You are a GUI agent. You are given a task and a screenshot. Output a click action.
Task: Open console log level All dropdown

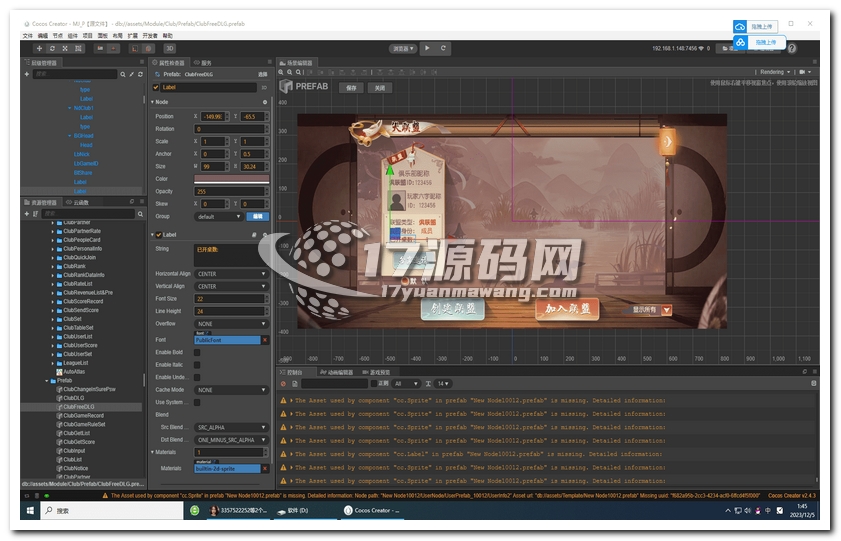pos(407,384)
